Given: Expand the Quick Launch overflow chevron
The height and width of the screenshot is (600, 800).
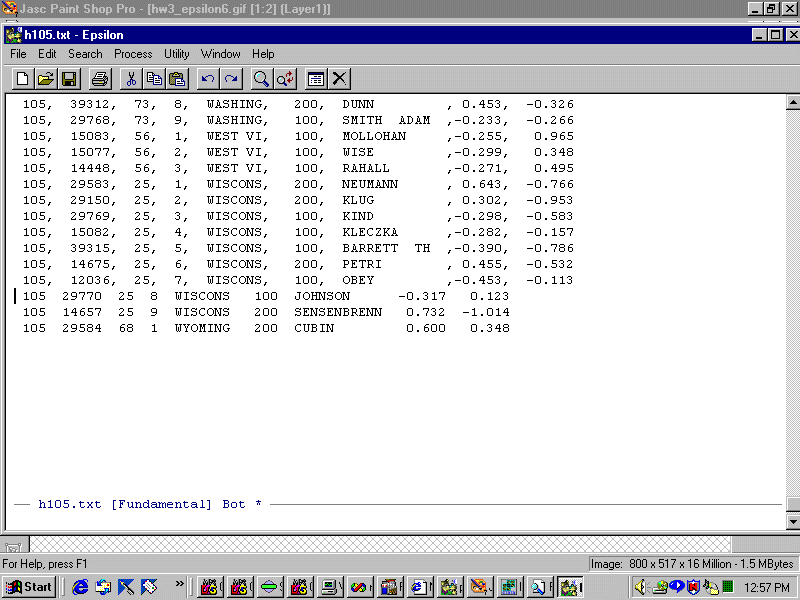Looking at the screenshot, I should (x=180, y=584).
